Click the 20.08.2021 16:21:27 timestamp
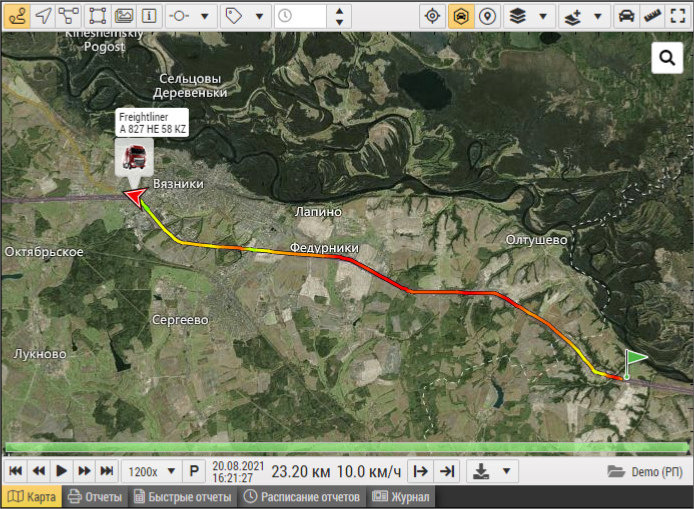The width and height of the screenshot is (694, 509). tap(238, 472)
